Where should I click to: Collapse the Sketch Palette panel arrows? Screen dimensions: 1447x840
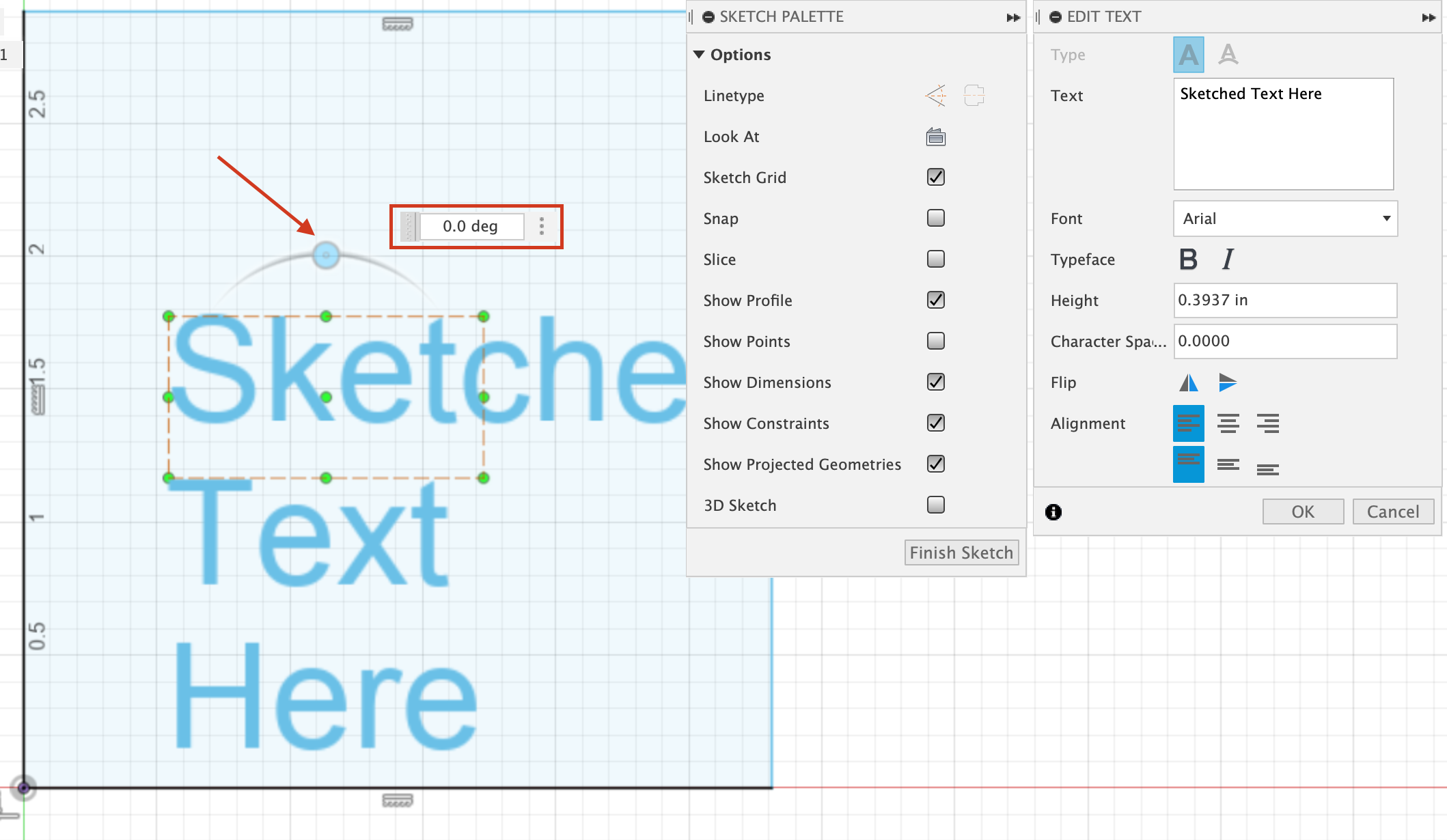1013,17
